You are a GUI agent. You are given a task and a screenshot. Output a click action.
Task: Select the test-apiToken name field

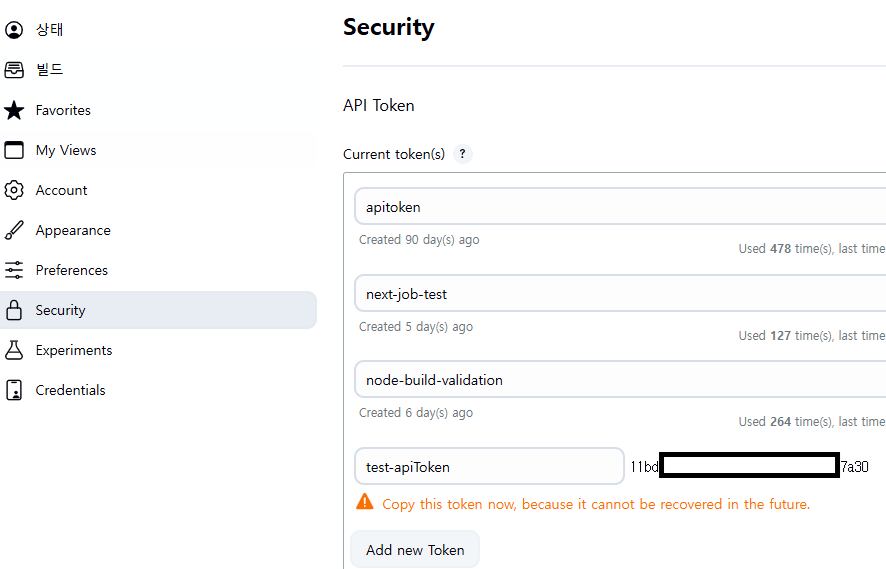[488, 466]
